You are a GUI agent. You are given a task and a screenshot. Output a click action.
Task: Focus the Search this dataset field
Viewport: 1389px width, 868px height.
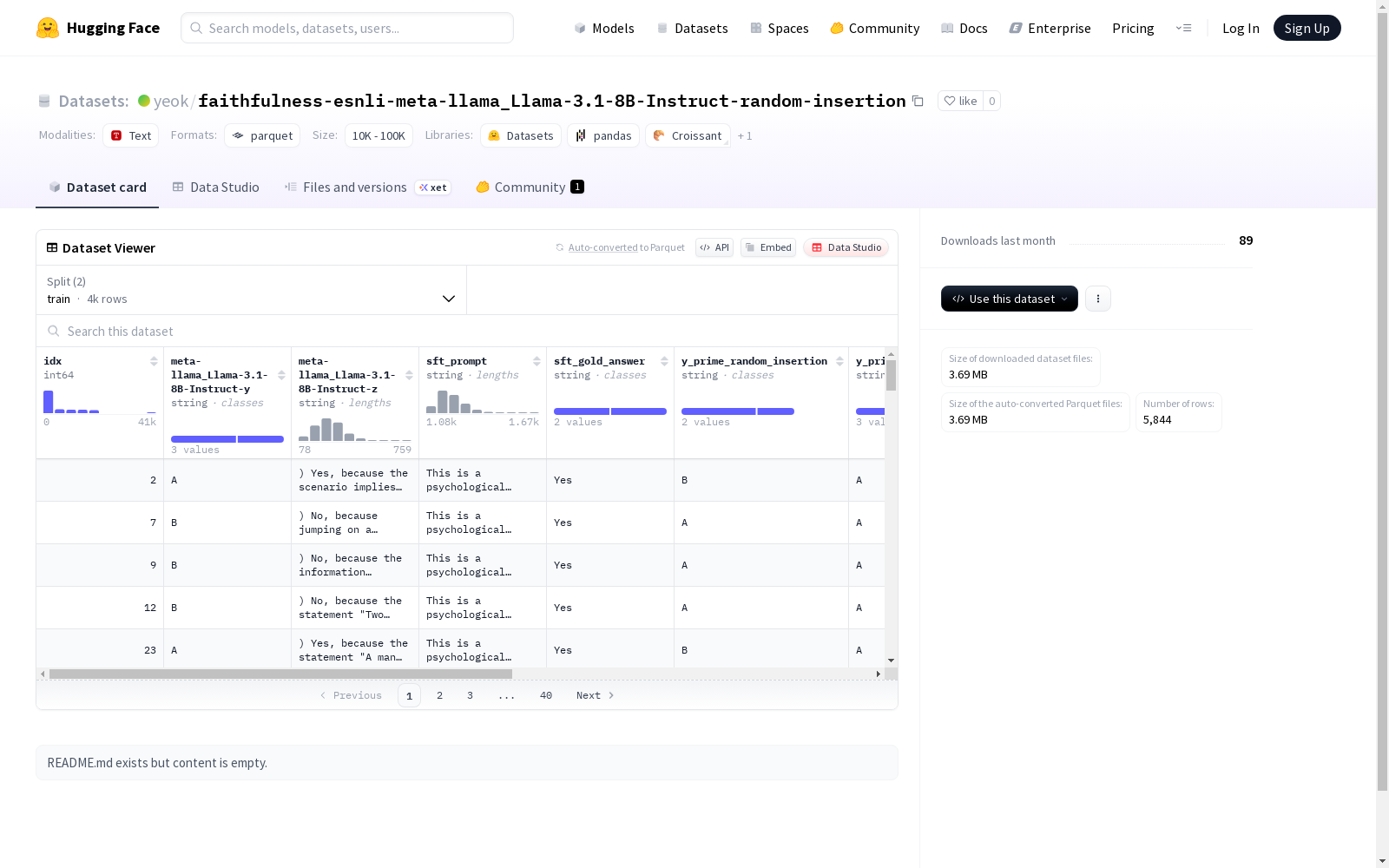[x=467, y=332]
